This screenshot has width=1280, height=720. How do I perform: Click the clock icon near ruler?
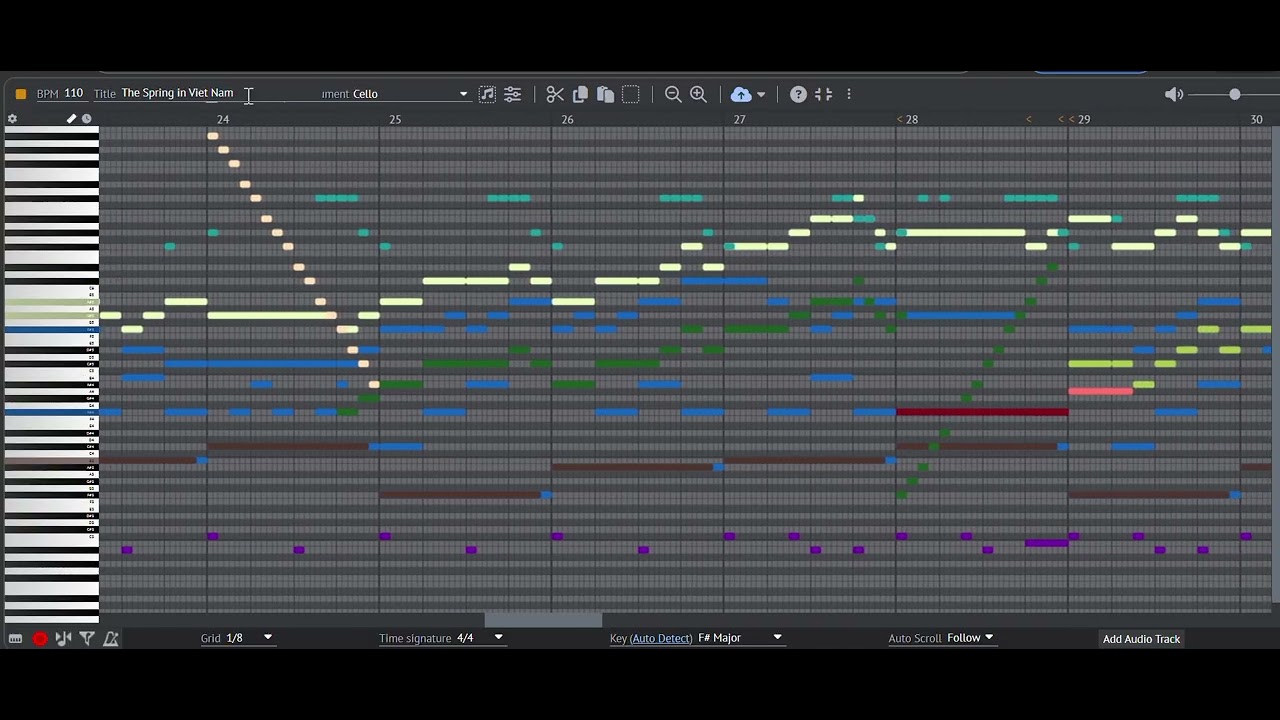pos(87,119)
